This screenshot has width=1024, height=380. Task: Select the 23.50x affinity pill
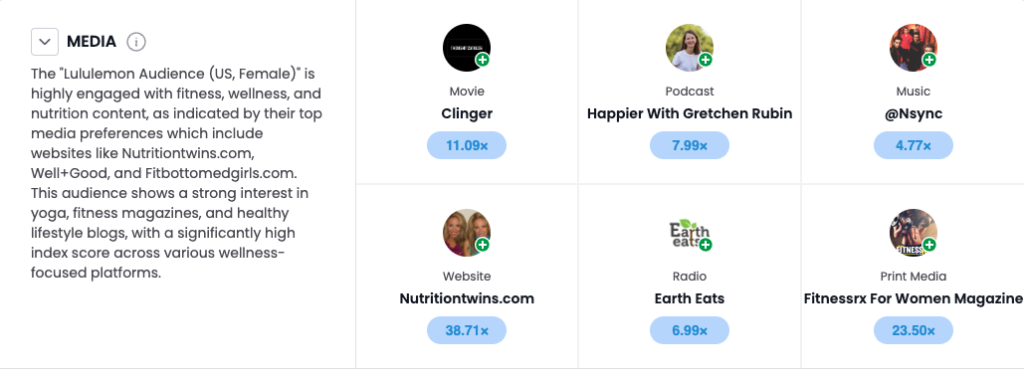(x=913, y=330)
